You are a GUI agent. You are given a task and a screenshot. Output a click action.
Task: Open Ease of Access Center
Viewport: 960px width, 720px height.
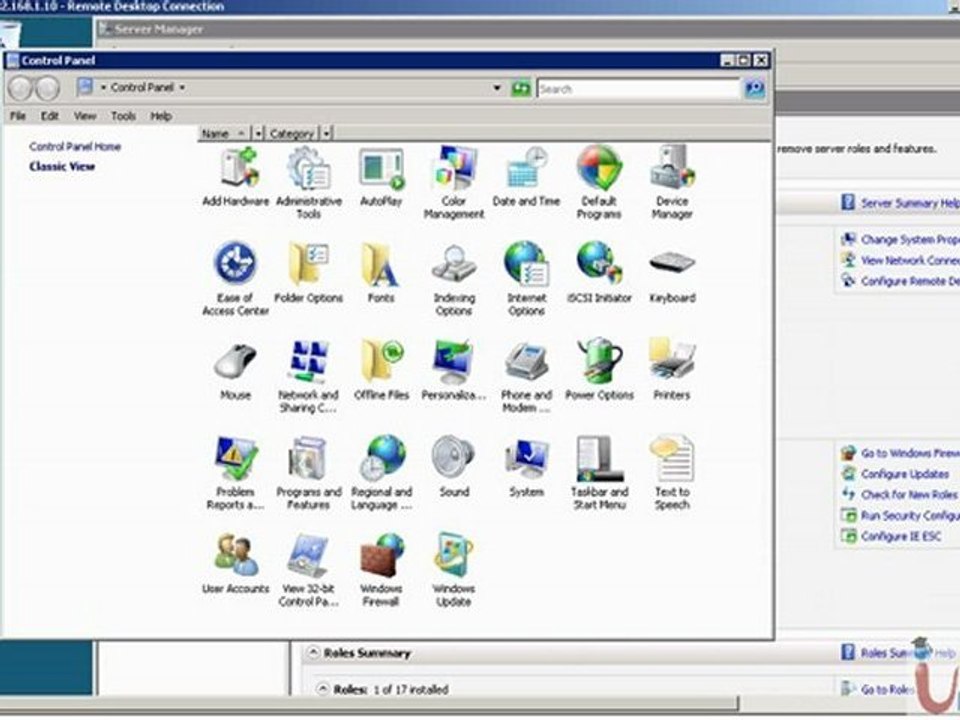point(236,279)
